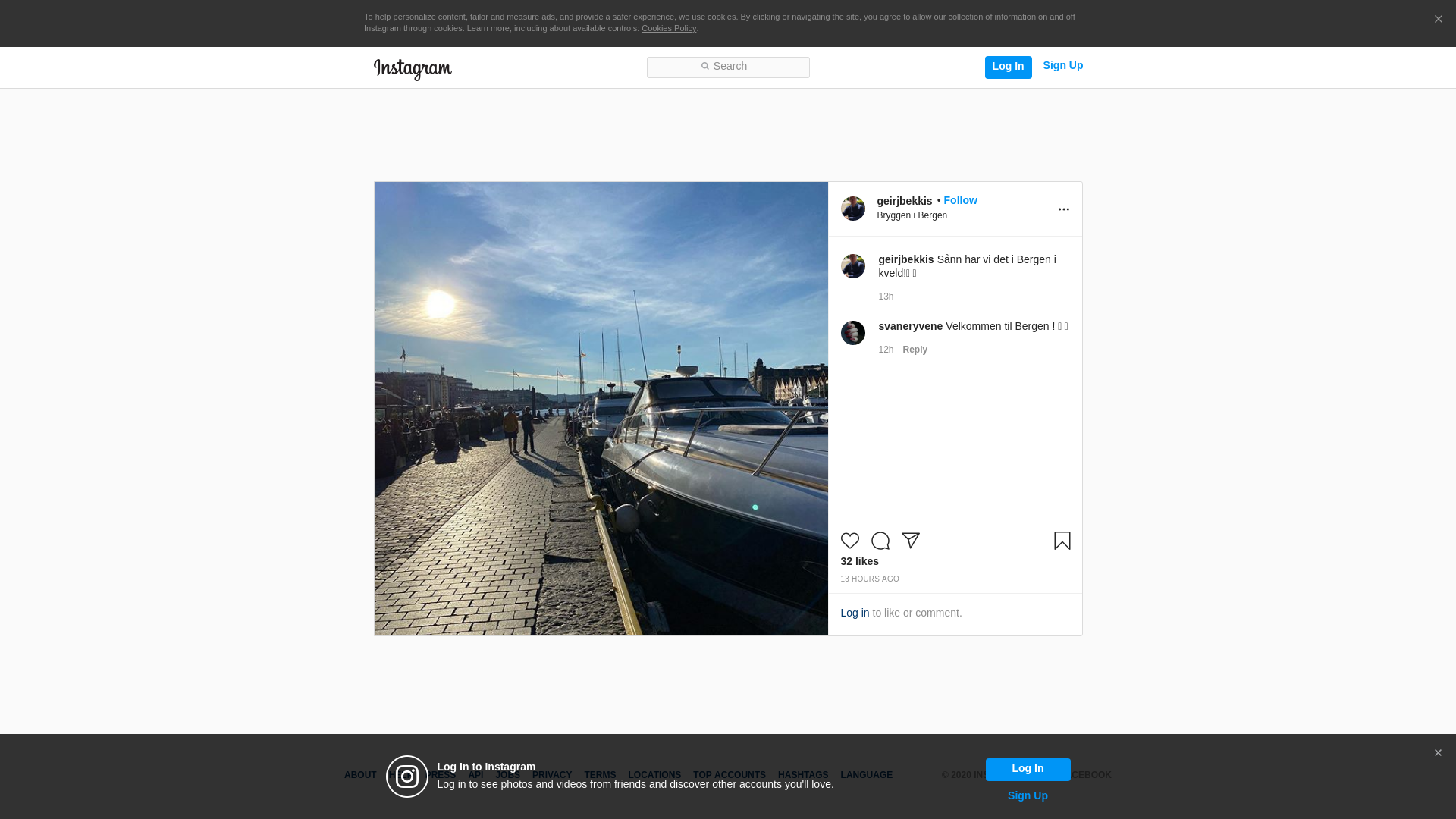This screenshot has height=819, width=1456.
Task: Open the Bergen harbor photo
Action: [601, 409]
